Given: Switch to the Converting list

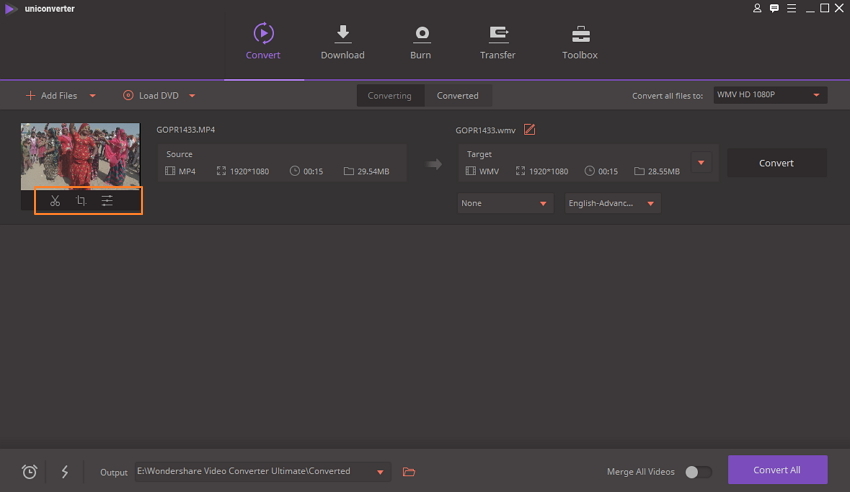Looking at the screenshot, I should [x=390, y=95].
